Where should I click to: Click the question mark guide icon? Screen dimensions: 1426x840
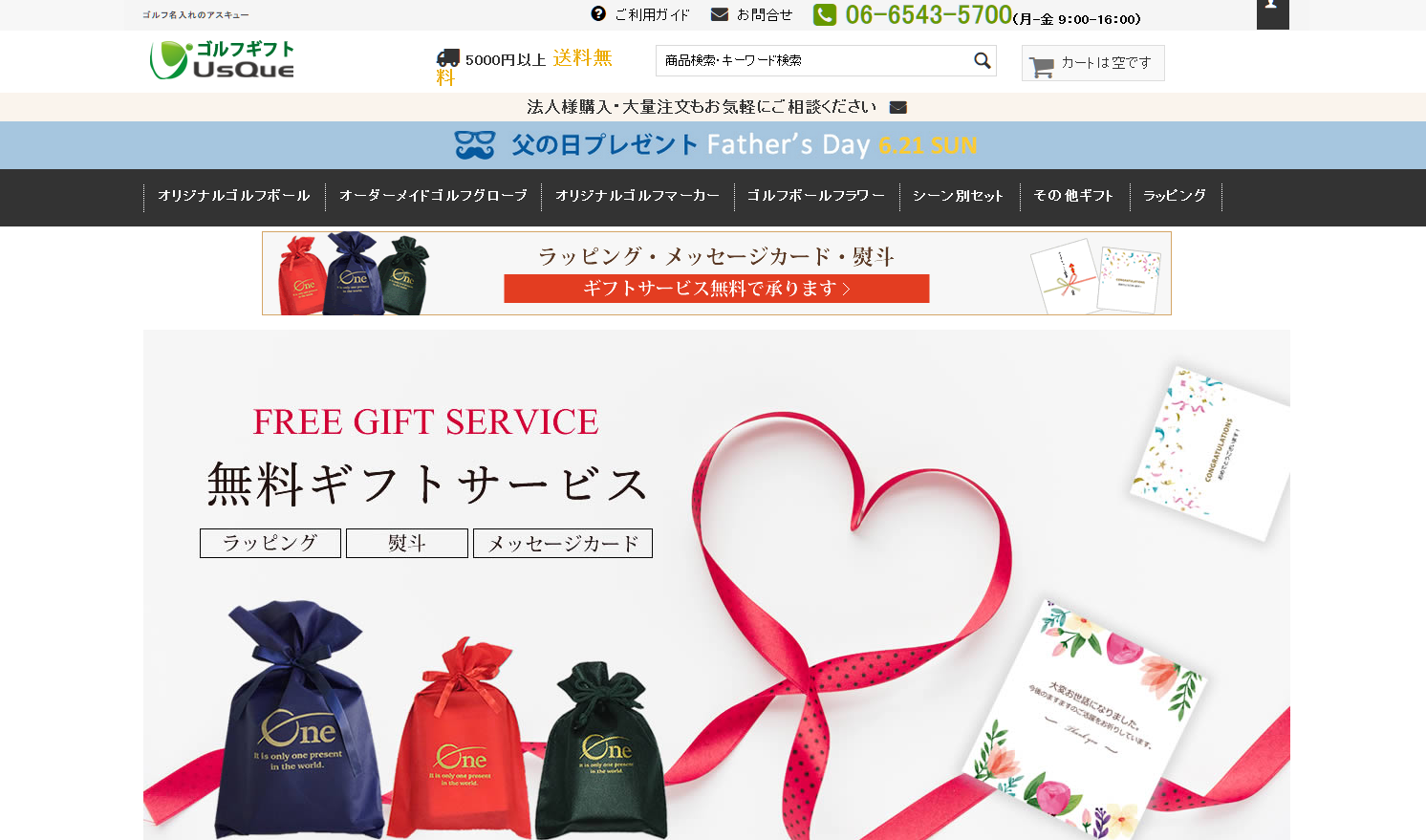598,13
